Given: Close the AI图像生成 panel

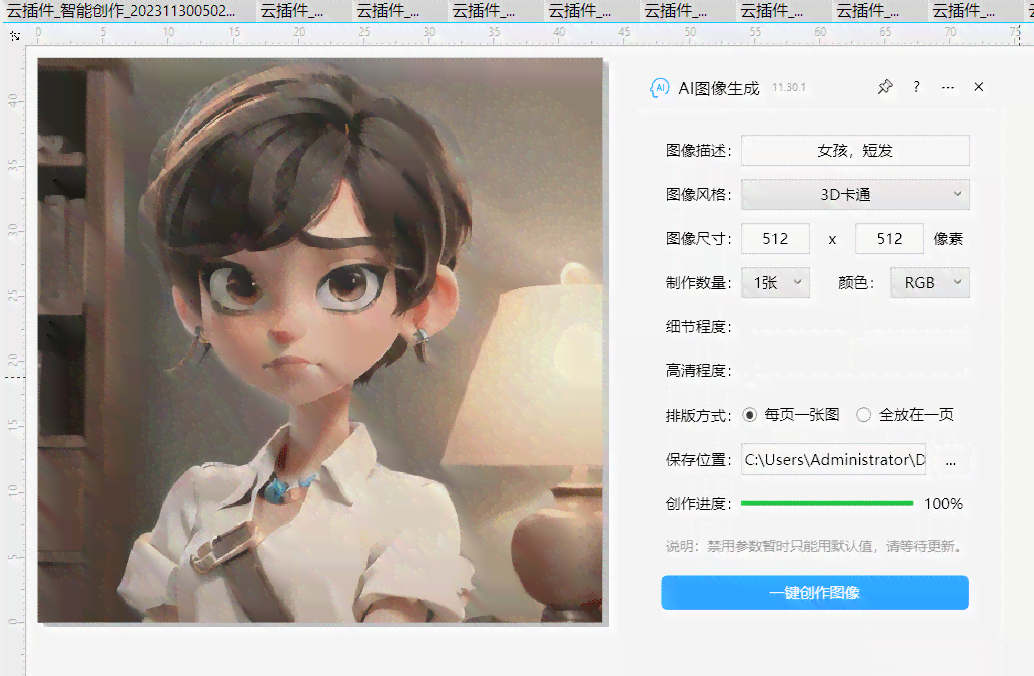Looking at the screenshot, I should pos(979,87).
